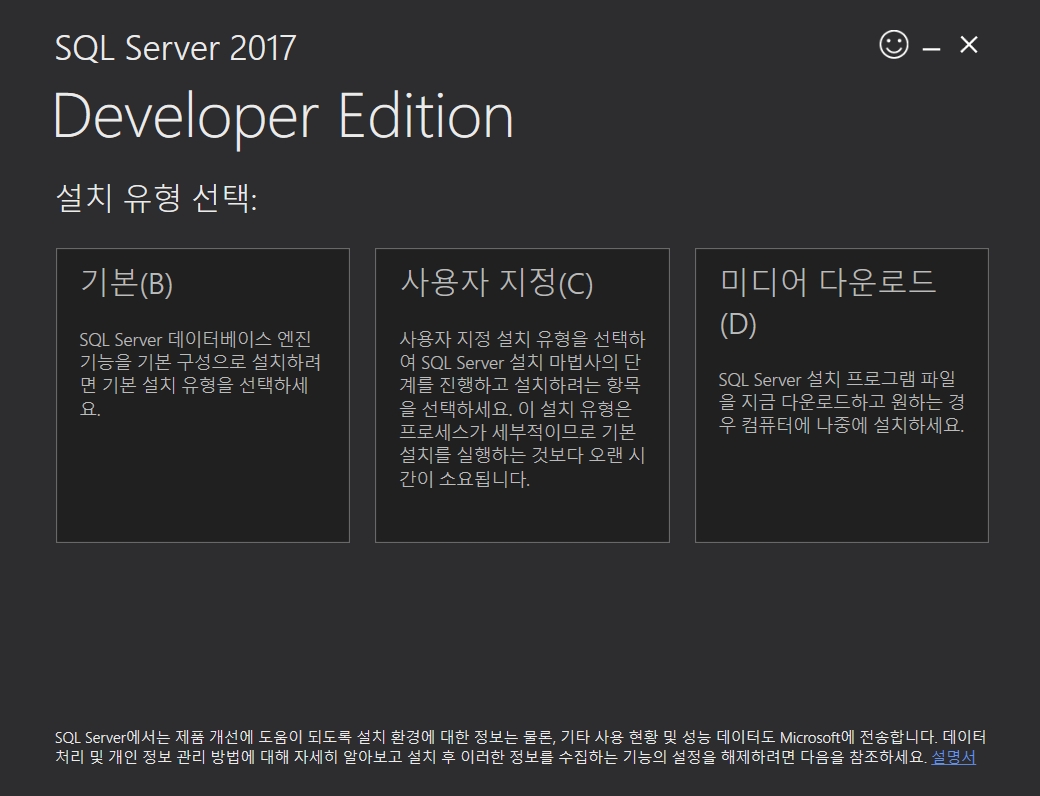Click the smiley feedback icon
The image size is (1040, 796).
click(893, 44)
